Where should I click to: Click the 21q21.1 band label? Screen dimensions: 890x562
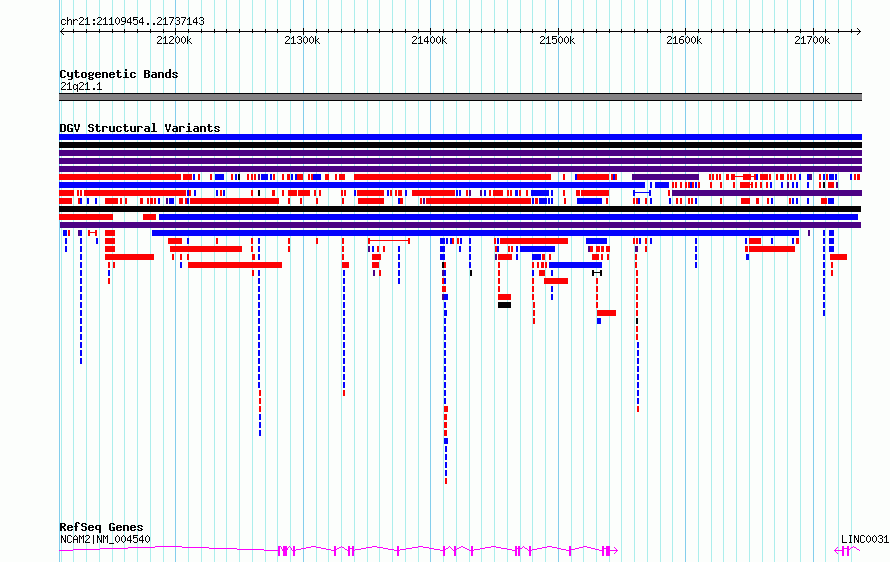click(81, 87)
